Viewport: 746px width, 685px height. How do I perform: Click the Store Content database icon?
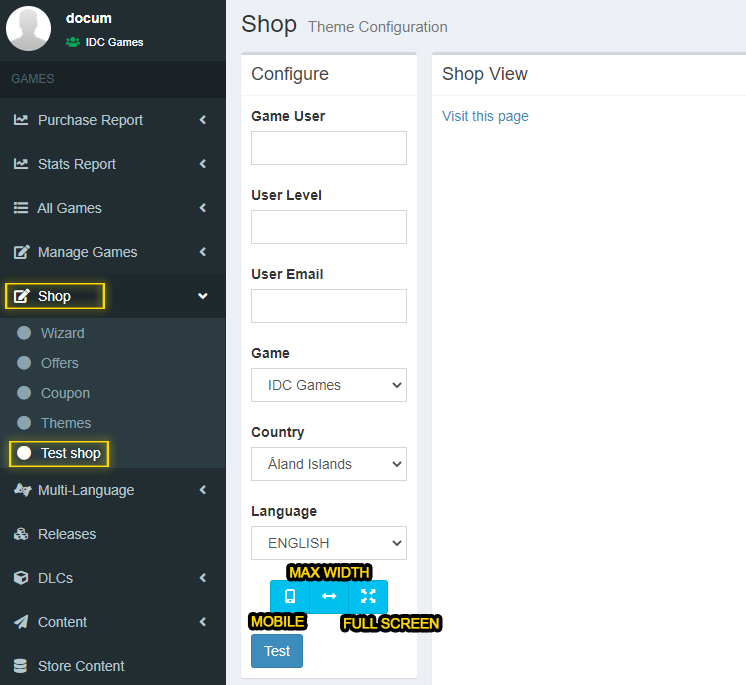20,666
